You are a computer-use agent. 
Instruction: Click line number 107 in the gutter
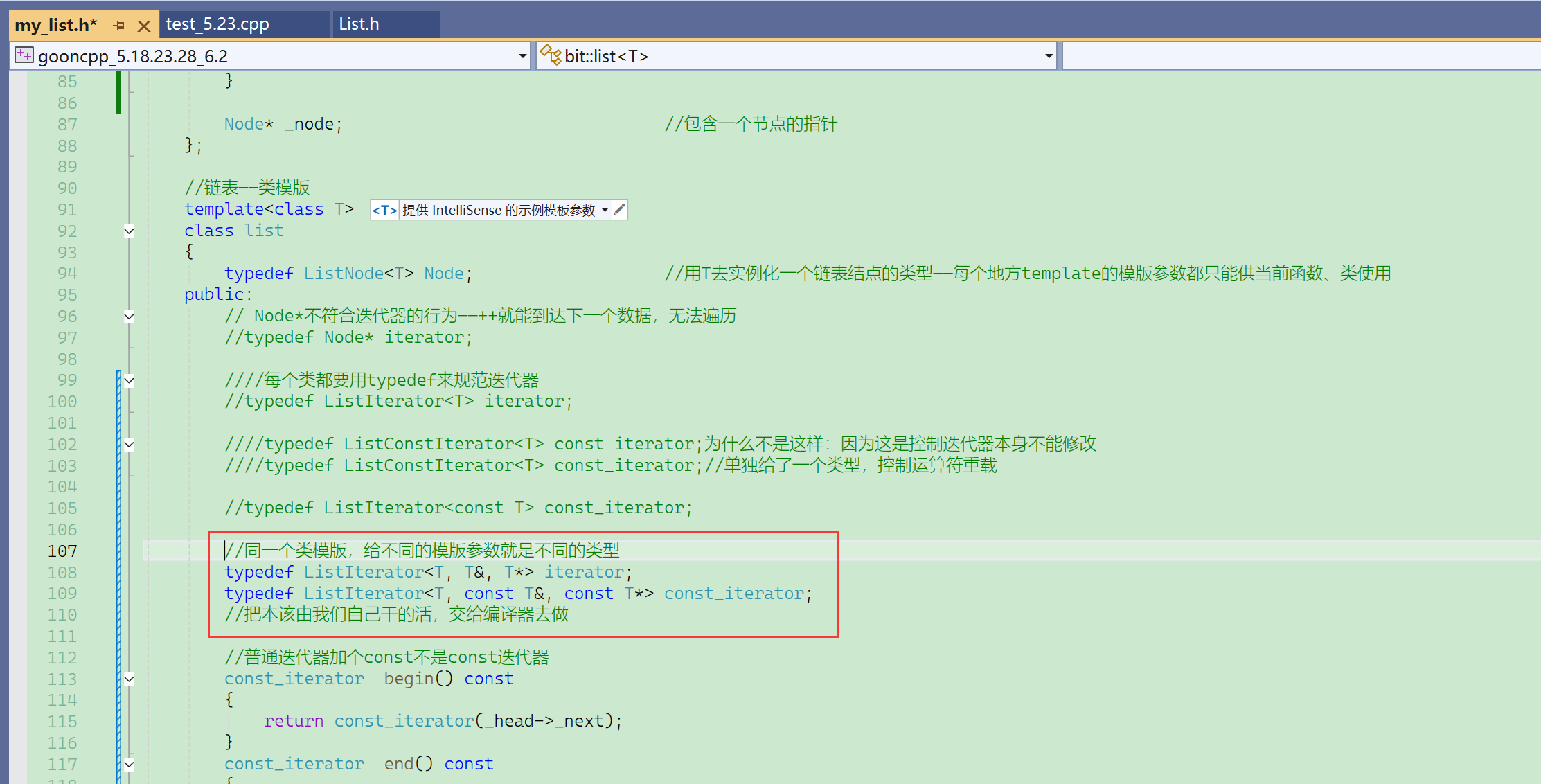pyautogui.click(x=62, y=551)
